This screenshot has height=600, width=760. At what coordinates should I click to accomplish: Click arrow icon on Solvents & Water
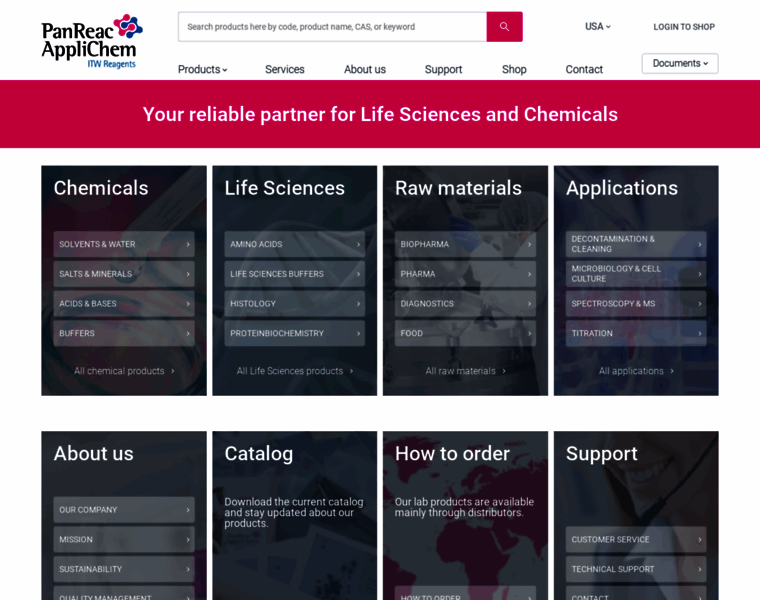point(187,244)
